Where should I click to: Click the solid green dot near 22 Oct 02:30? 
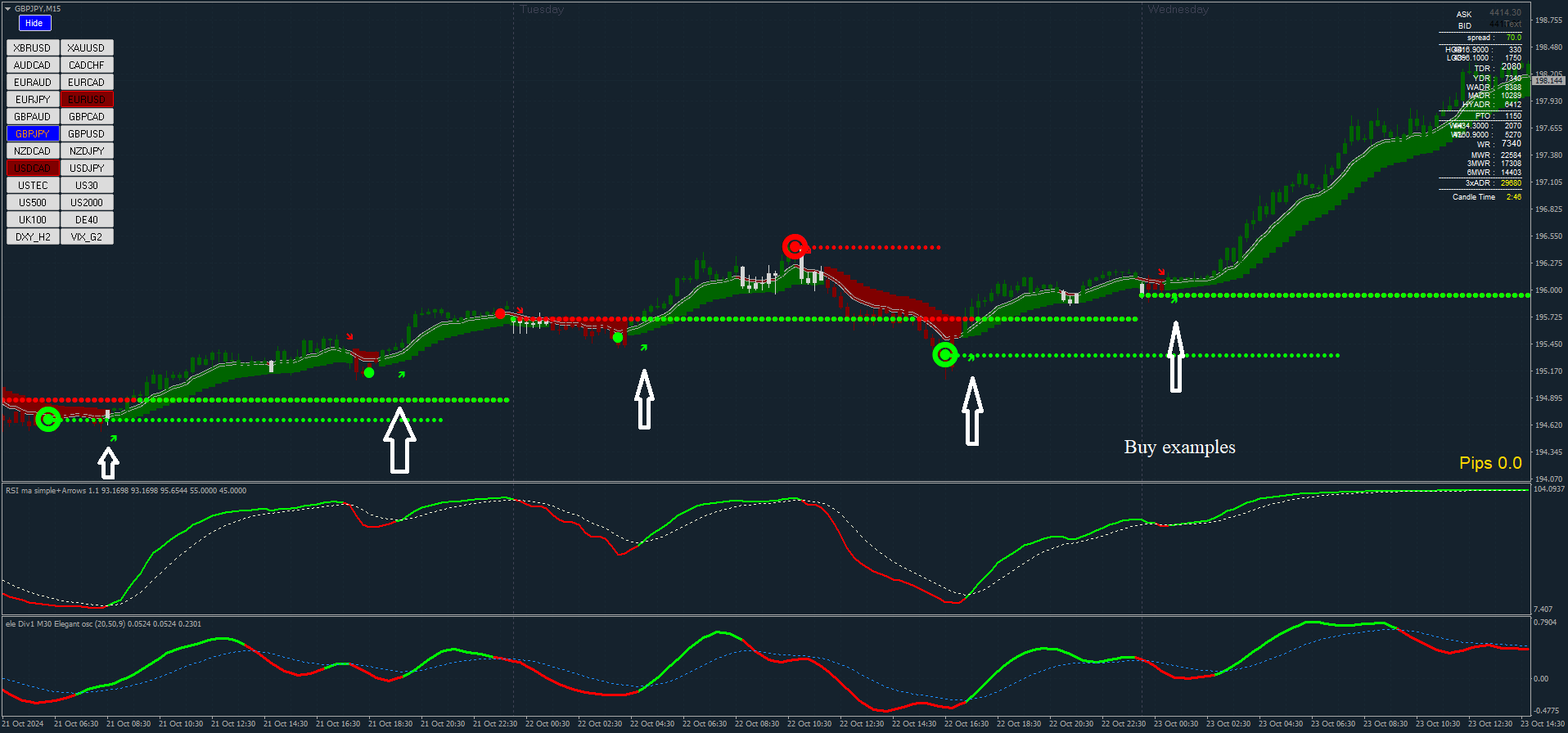[618, 337]
